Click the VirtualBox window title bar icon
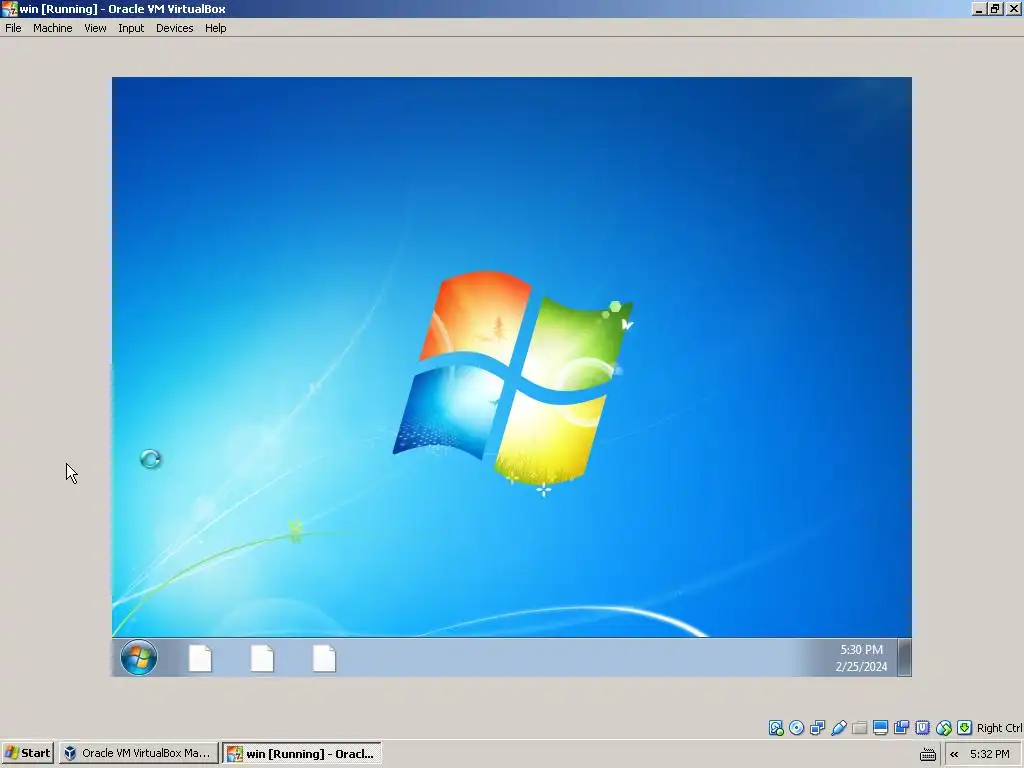The height and width of the screenshot is (768, 1024). (x=9, y=8)
